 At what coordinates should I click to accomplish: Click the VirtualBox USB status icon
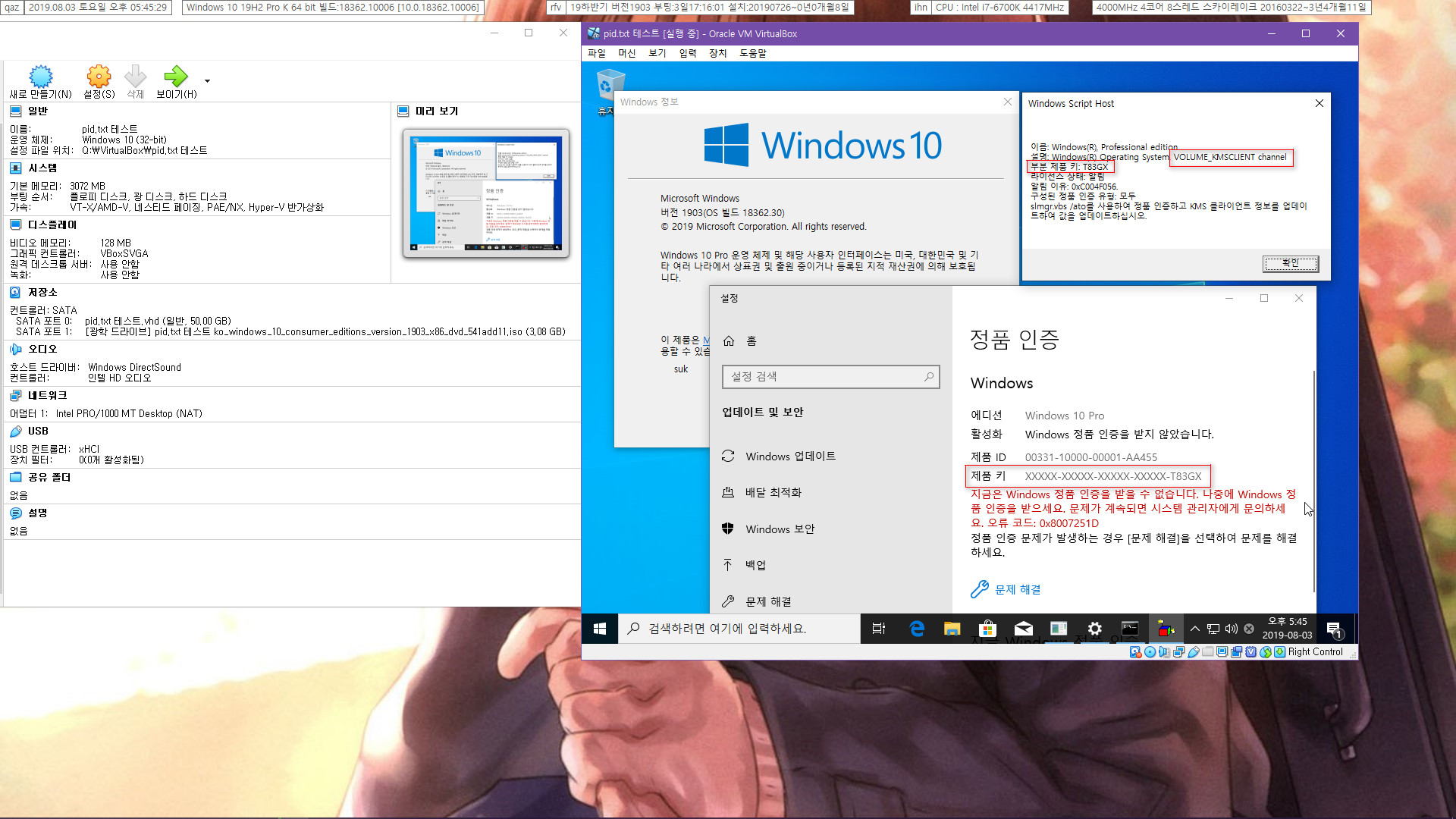1194,652
